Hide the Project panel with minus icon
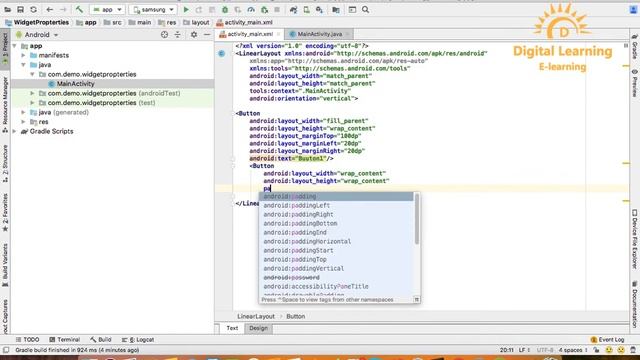640x360 pixels. pyautogui.click(x=207, y=35)
